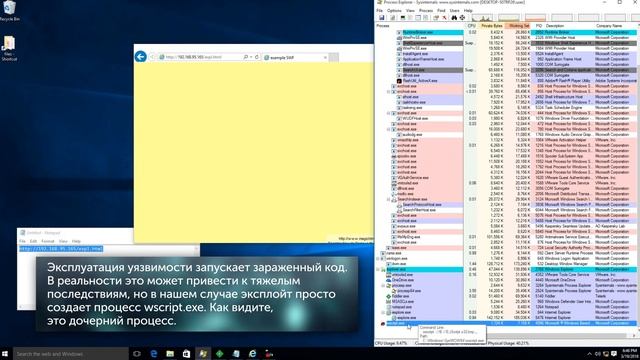Open the Find menu in Process Explorer

[441, 11]
